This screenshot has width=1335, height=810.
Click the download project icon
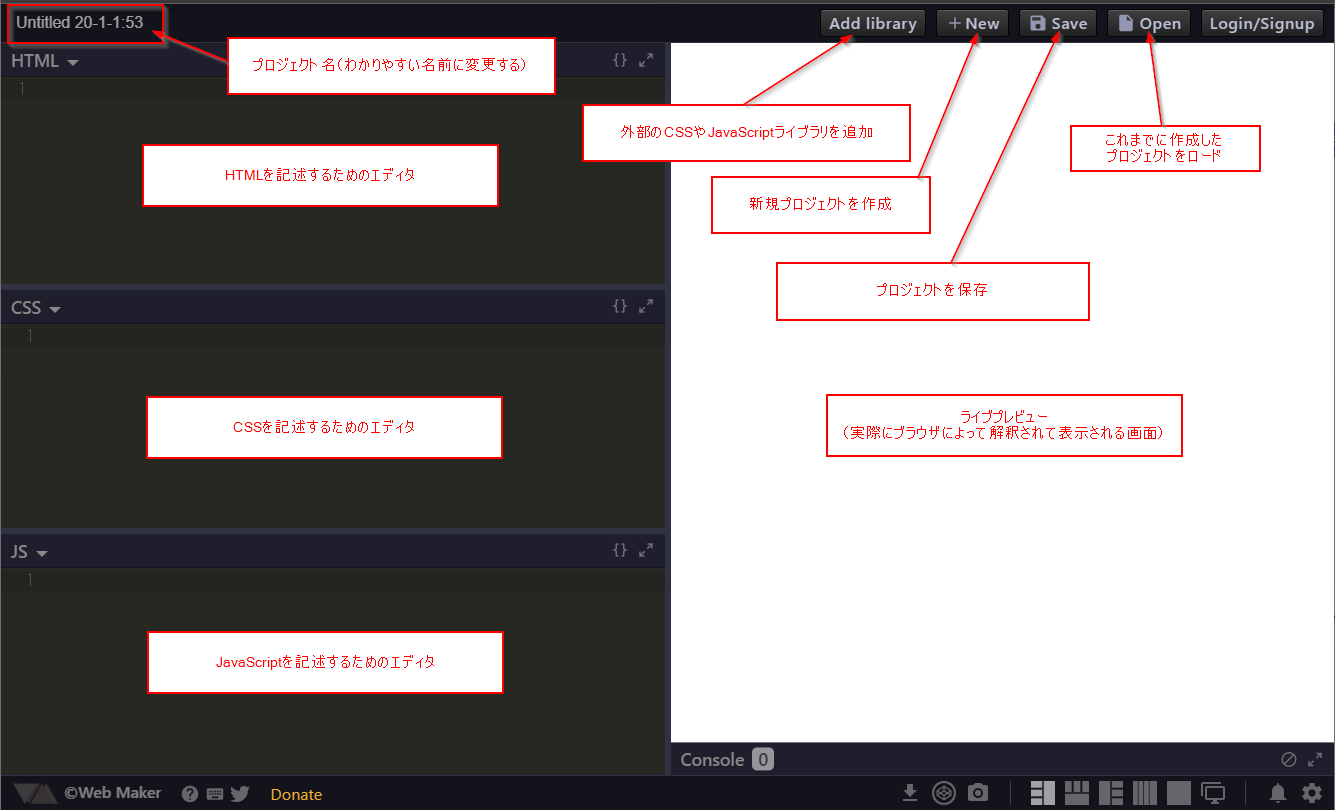tap(910, 793)
